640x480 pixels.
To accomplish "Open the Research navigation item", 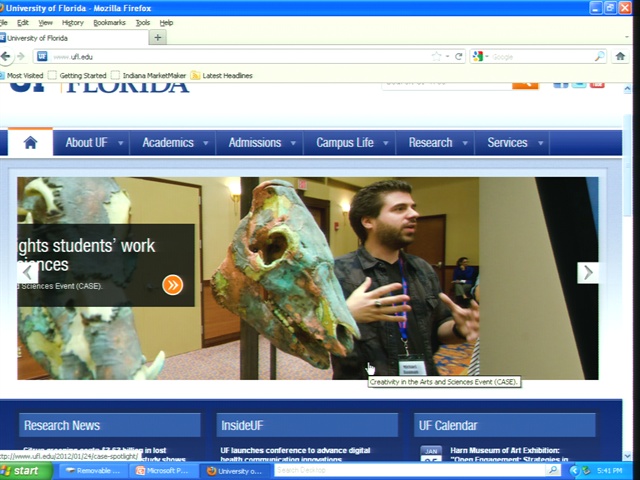I will pos(430,142).
